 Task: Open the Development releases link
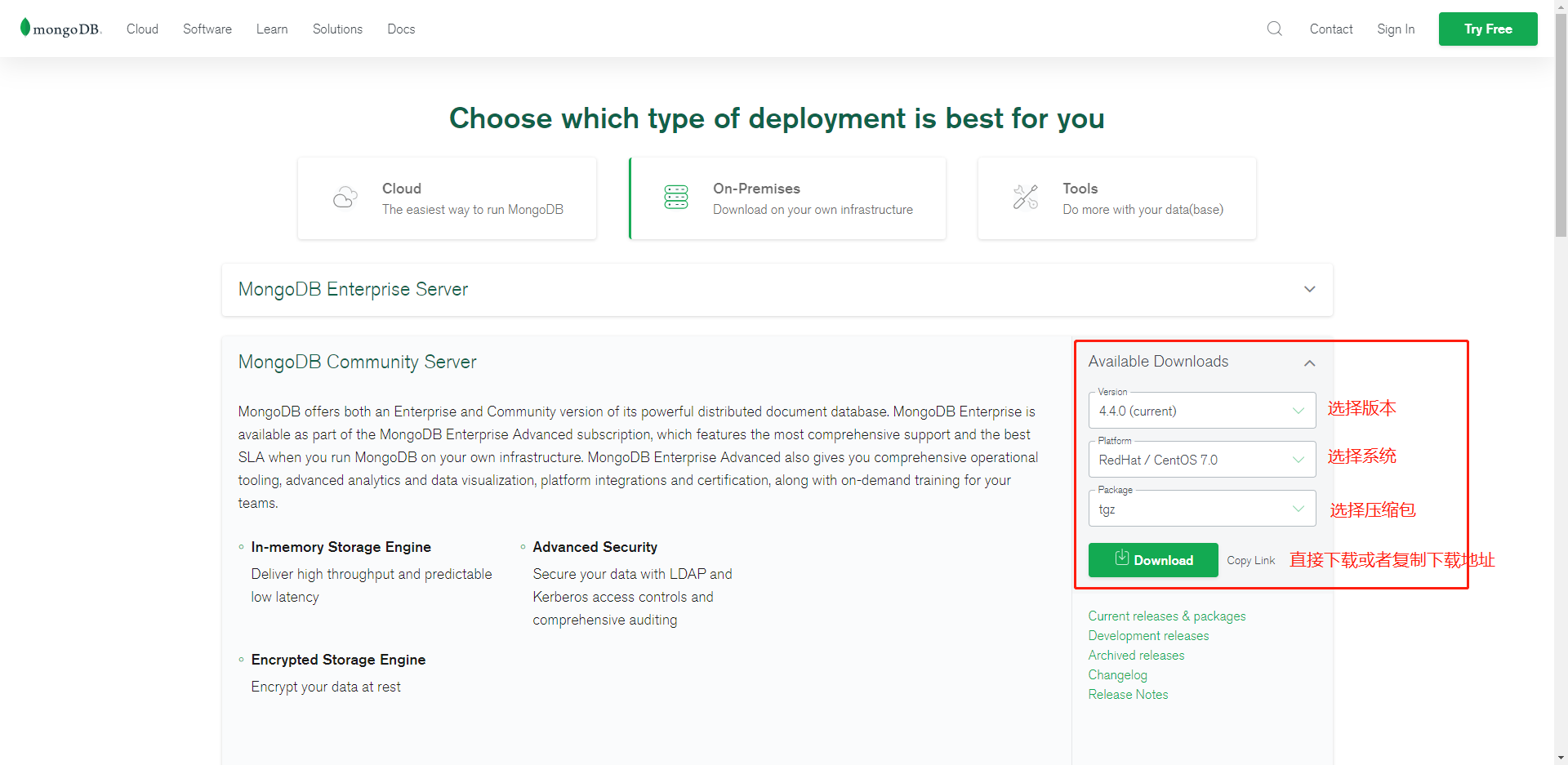pos(1148,635)
